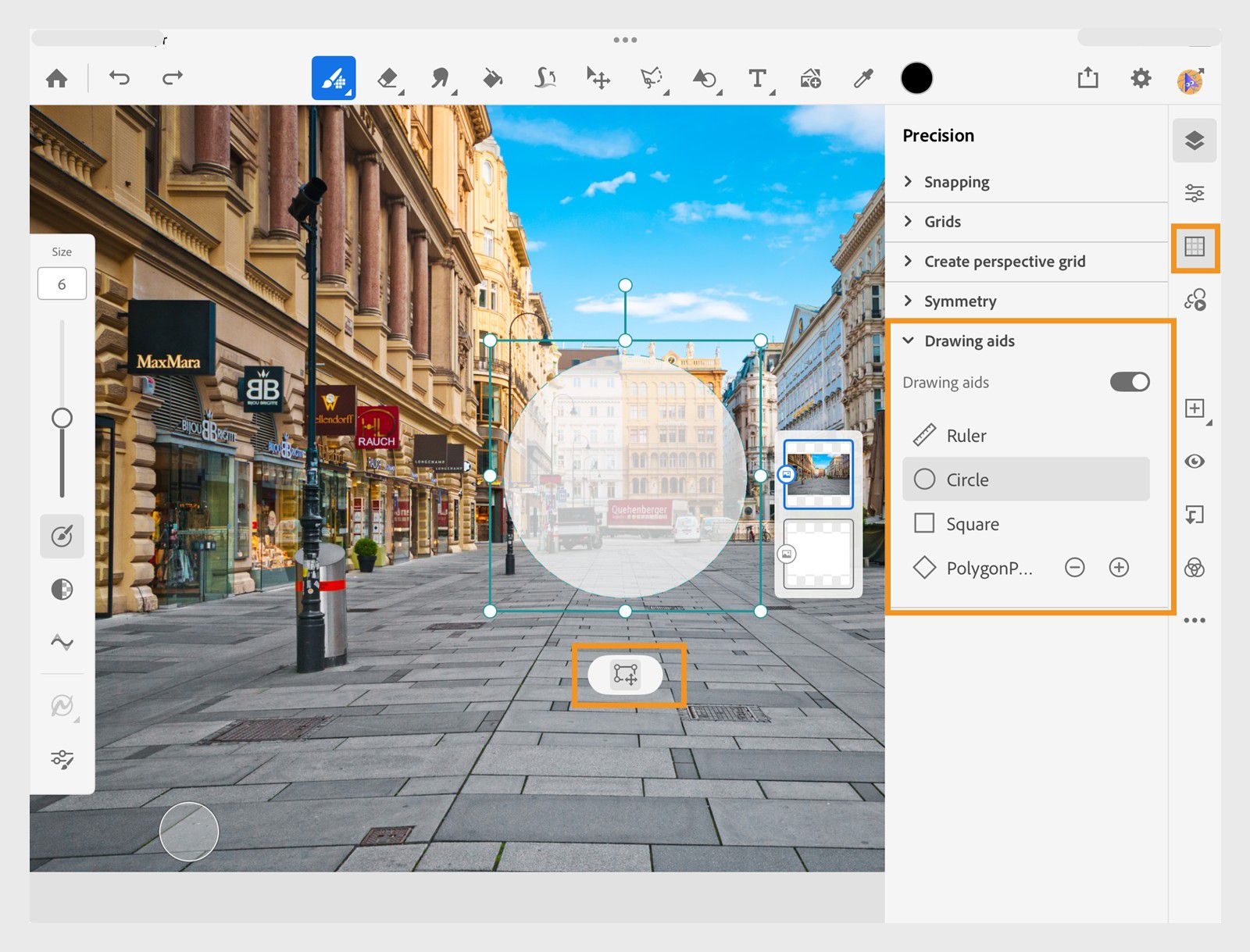
Task: Go to the Home screen
Action: point(56,78)
